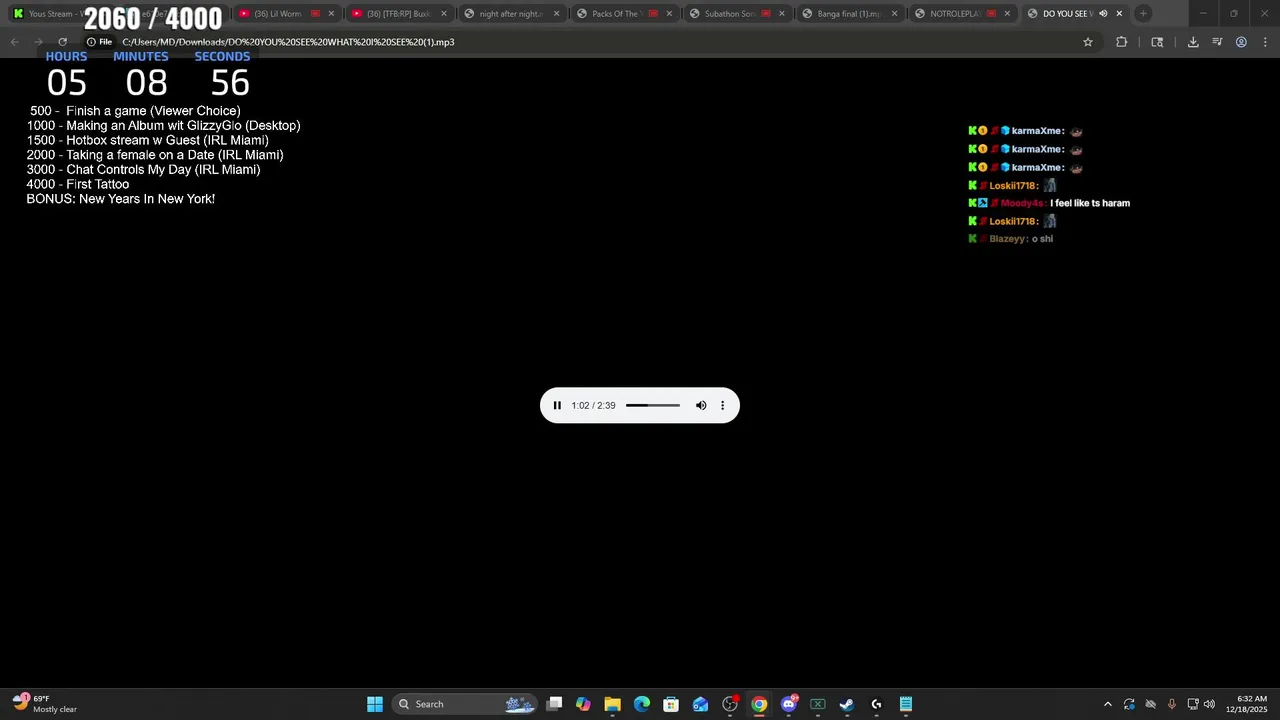1280x720 pixels.
Task: Mute the audio player volume
Action: 701,405
